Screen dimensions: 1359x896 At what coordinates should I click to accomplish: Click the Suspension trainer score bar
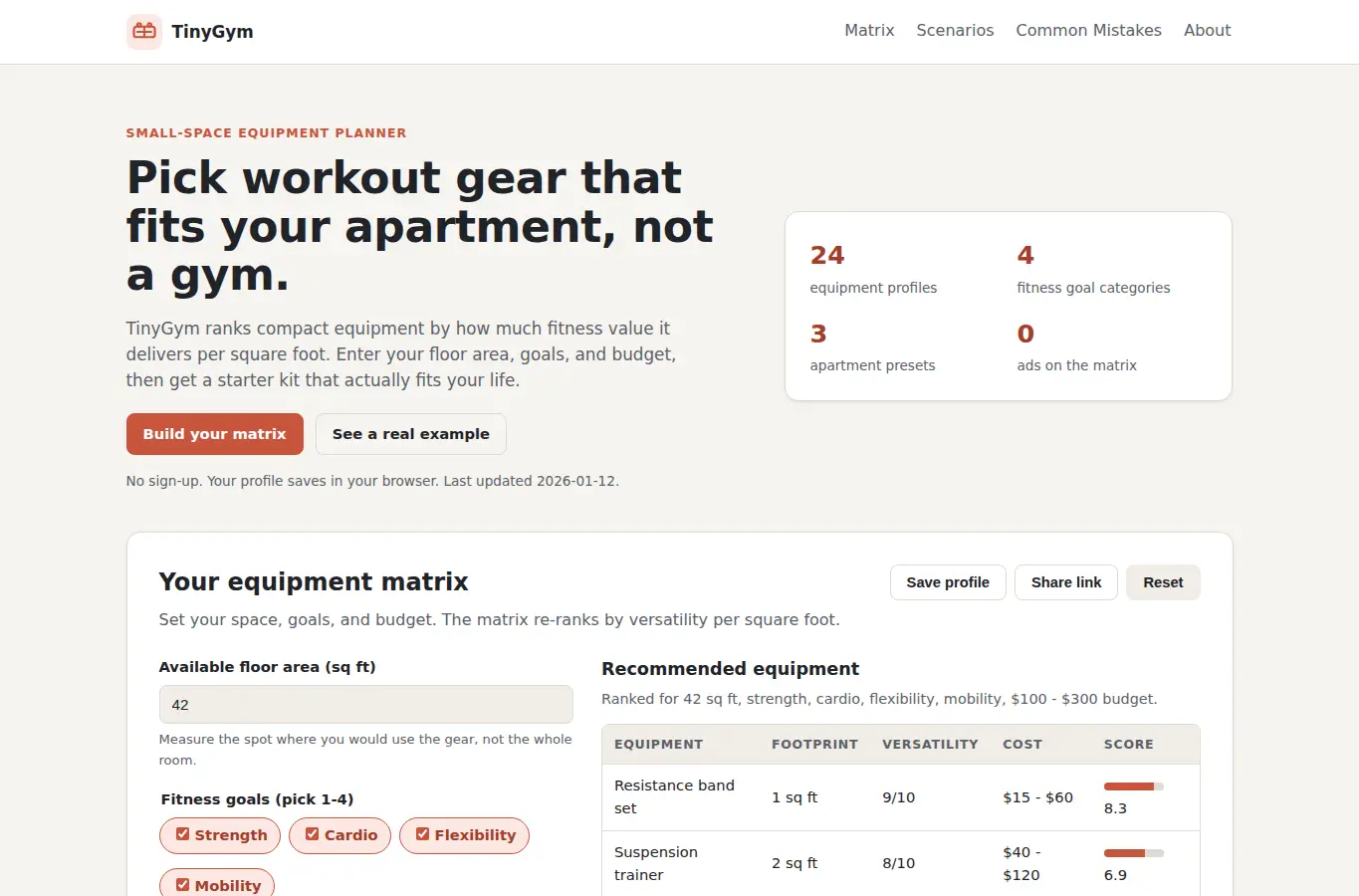point(1134,853)
